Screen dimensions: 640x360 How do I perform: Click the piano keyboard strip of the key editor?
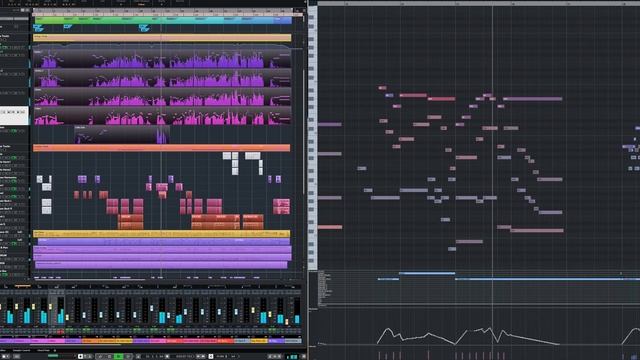[312, 137]
